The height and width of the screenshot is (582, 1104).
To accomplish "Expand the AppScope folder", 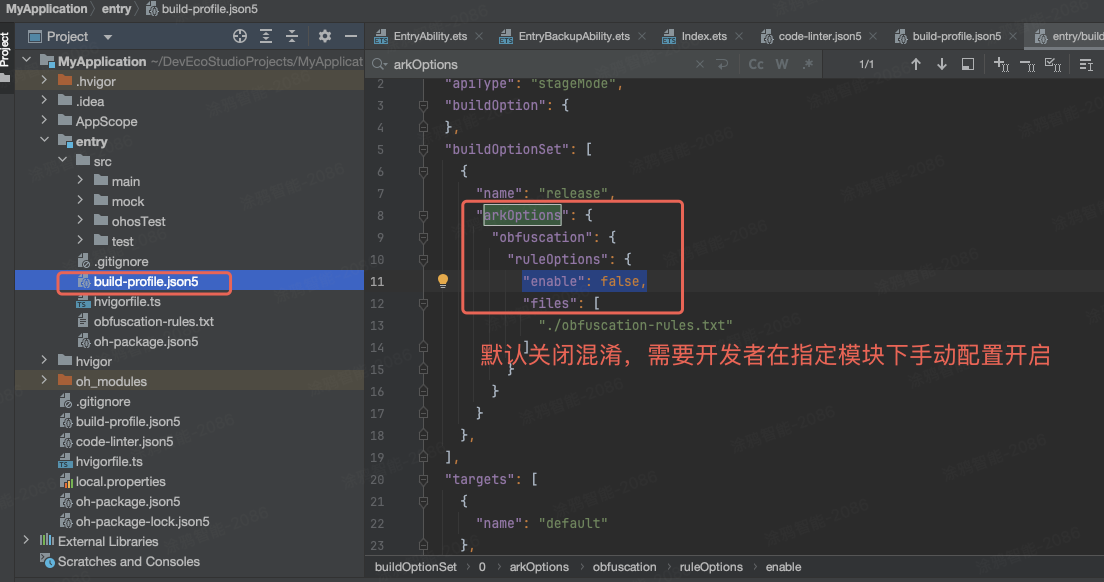I will [44, 121].
